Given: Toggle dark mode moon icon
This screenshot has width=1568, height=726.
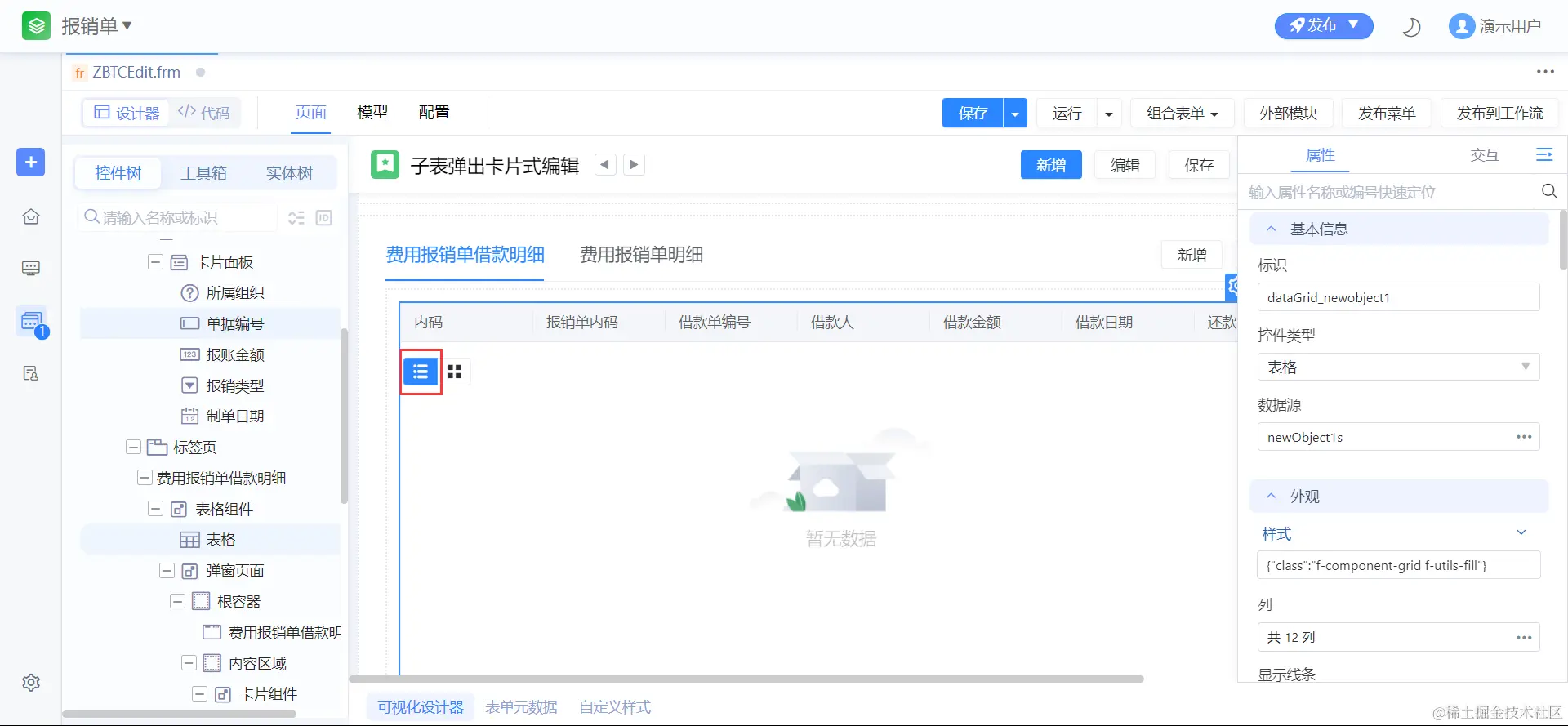Looking at the screenshot, I should [x=1411, y=27].
